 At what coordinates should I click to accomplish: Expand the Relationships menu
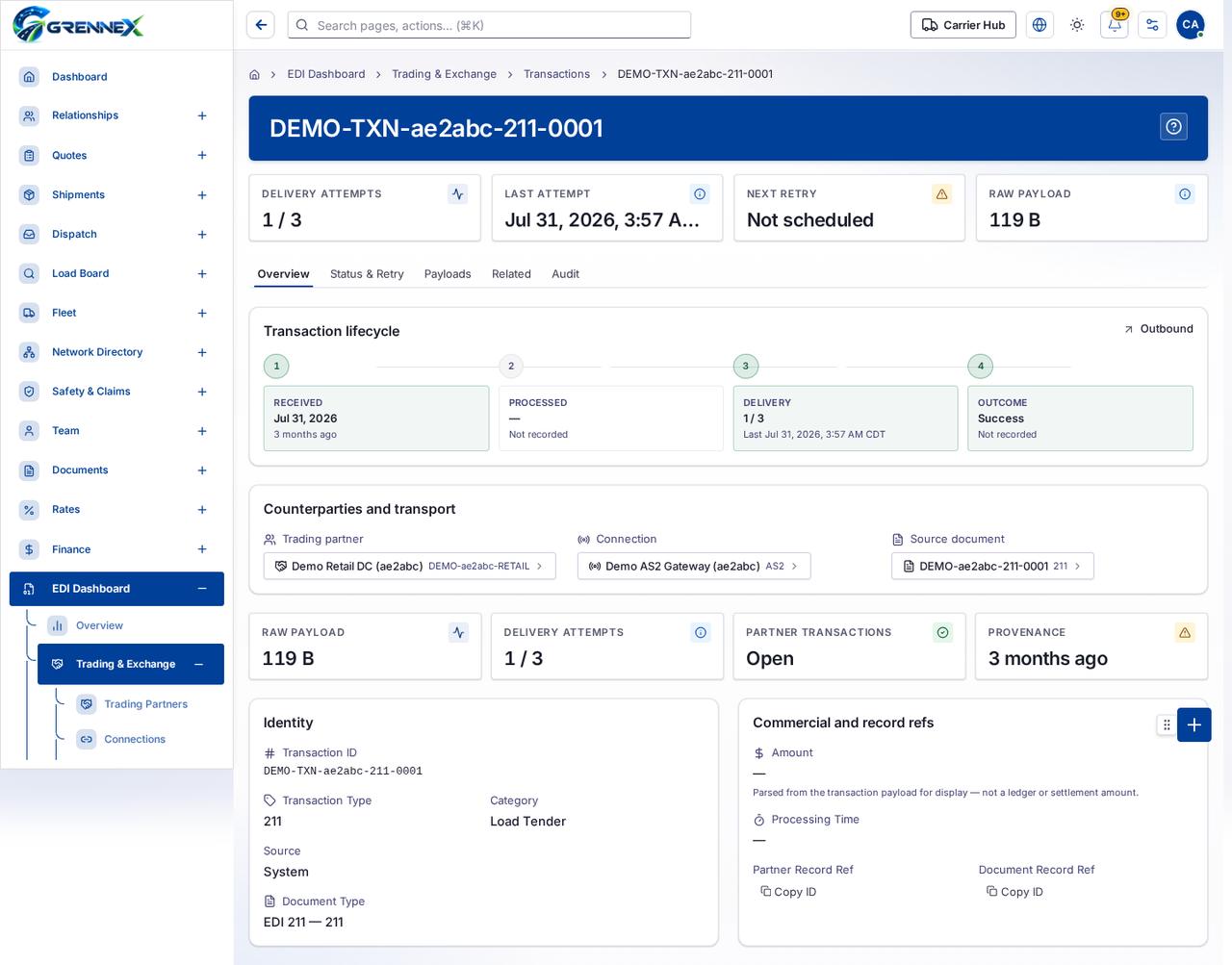[x=202, y=115]
